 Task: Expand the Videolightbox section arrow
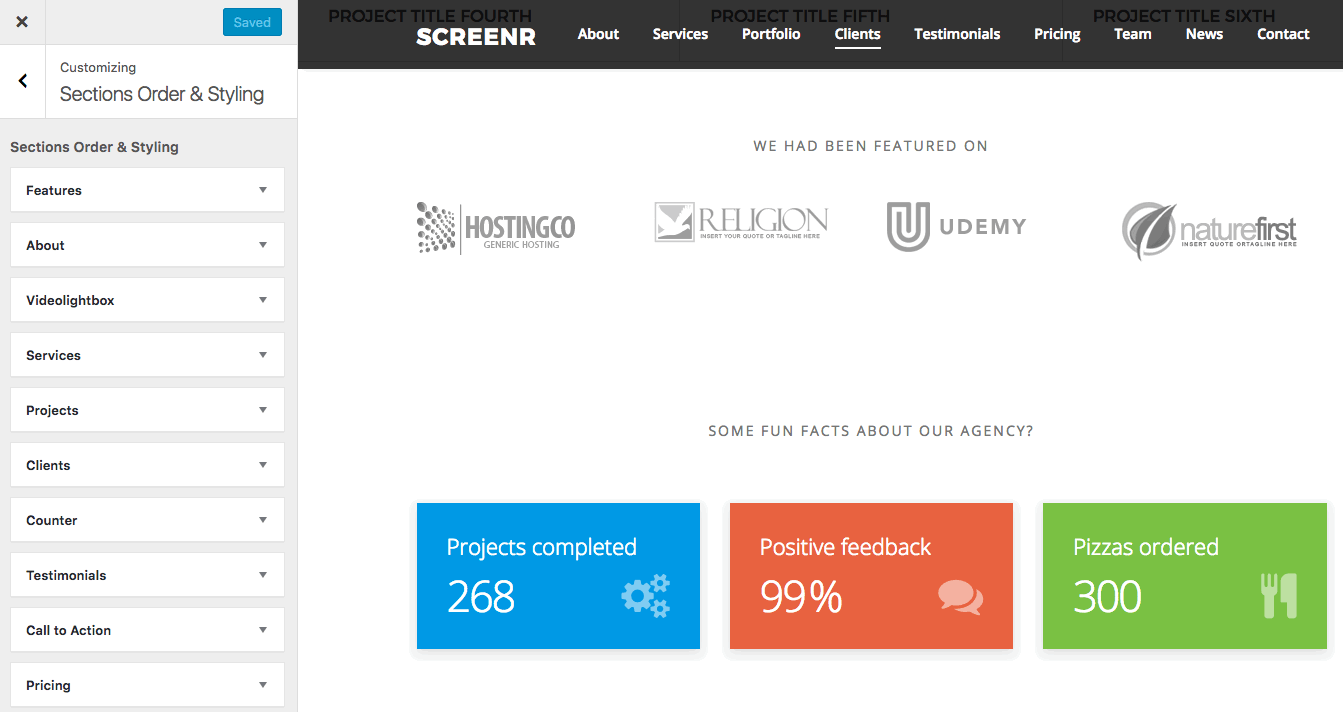point(263,300)
